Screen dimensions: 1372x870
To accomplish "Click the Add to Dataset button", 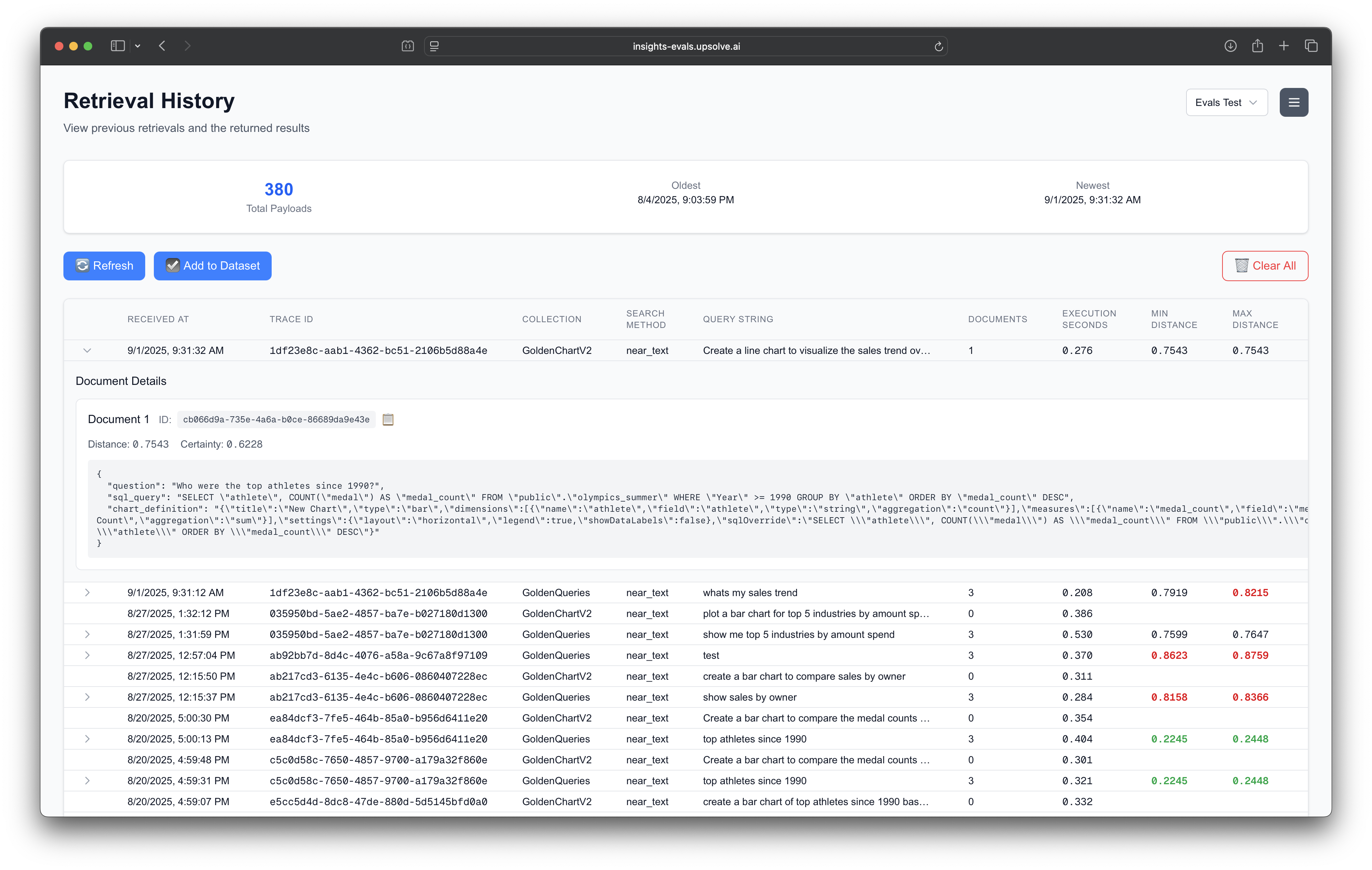I will (213, 266).
